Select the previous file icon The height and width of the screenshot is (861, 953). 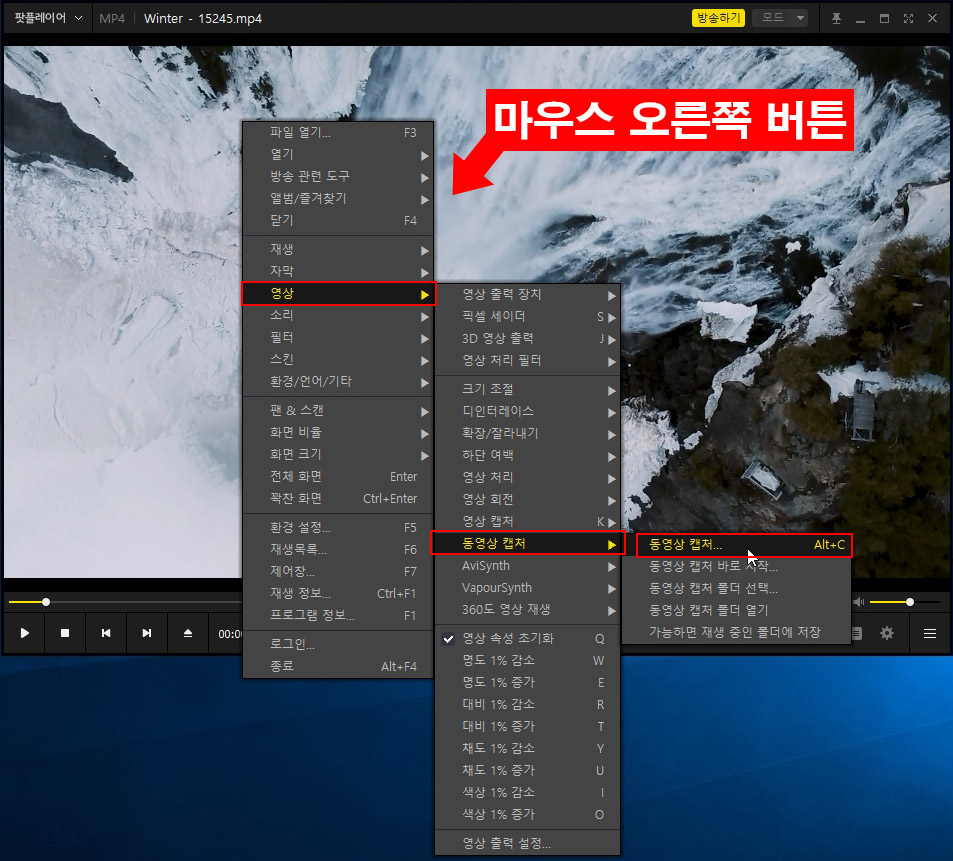[x=108, y=632]
